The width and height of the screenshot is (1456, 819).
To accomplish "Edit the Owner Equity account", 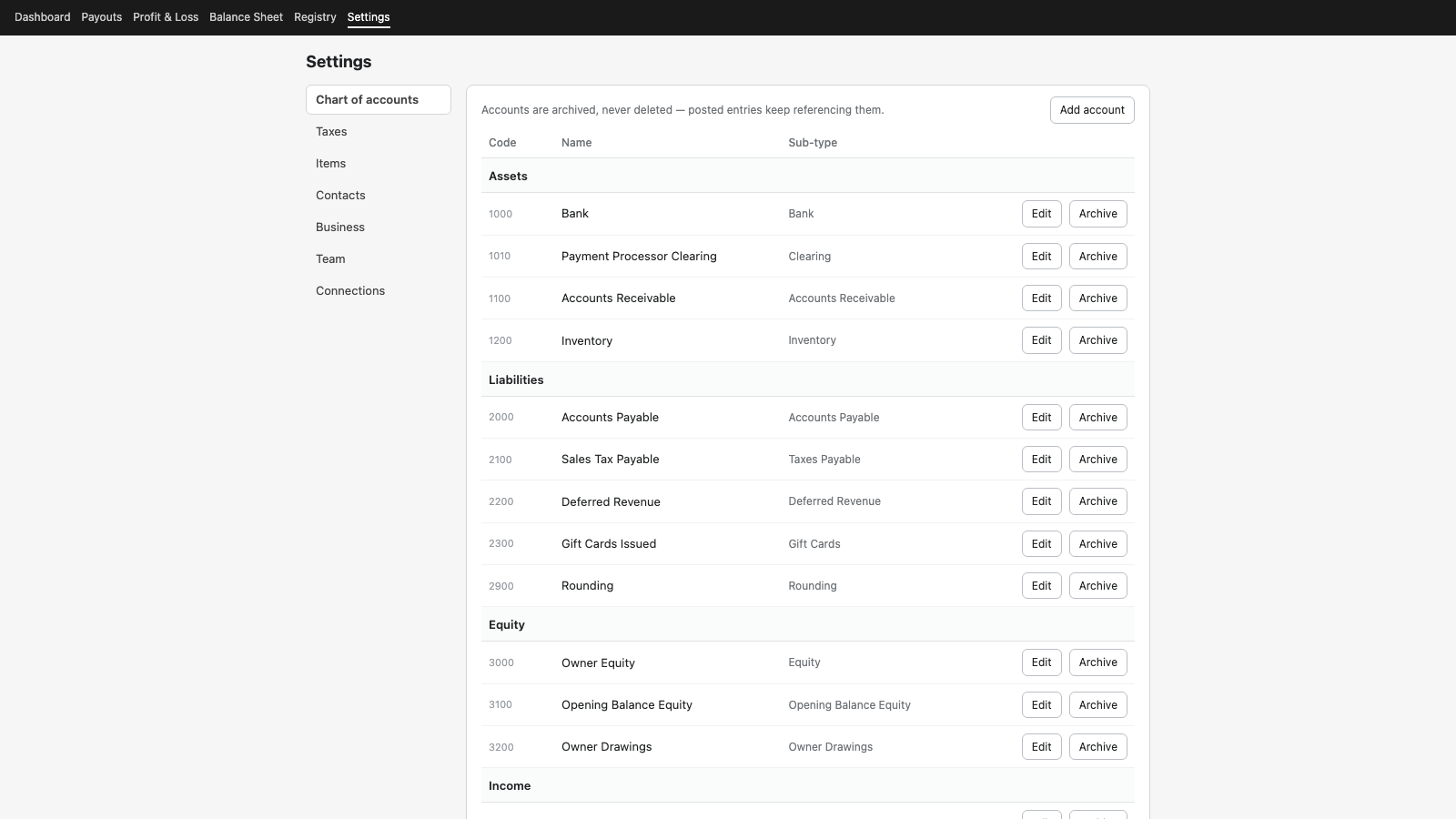I will point(1042,662).
